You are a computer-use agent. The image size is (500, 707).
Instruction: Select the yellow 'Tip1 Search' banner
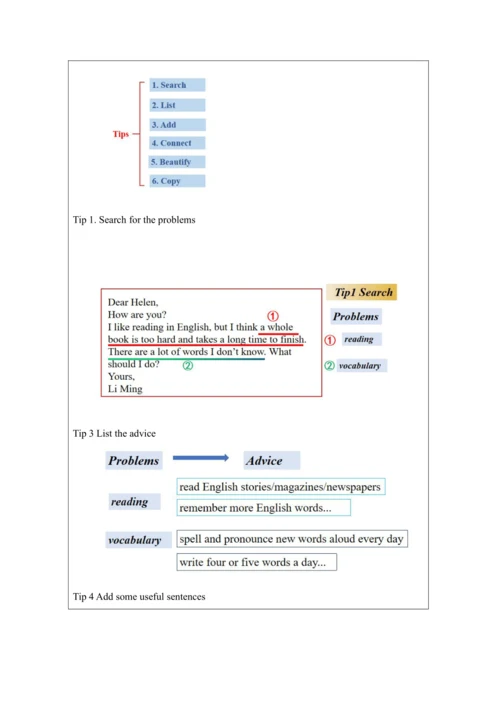tap(362, 292)
